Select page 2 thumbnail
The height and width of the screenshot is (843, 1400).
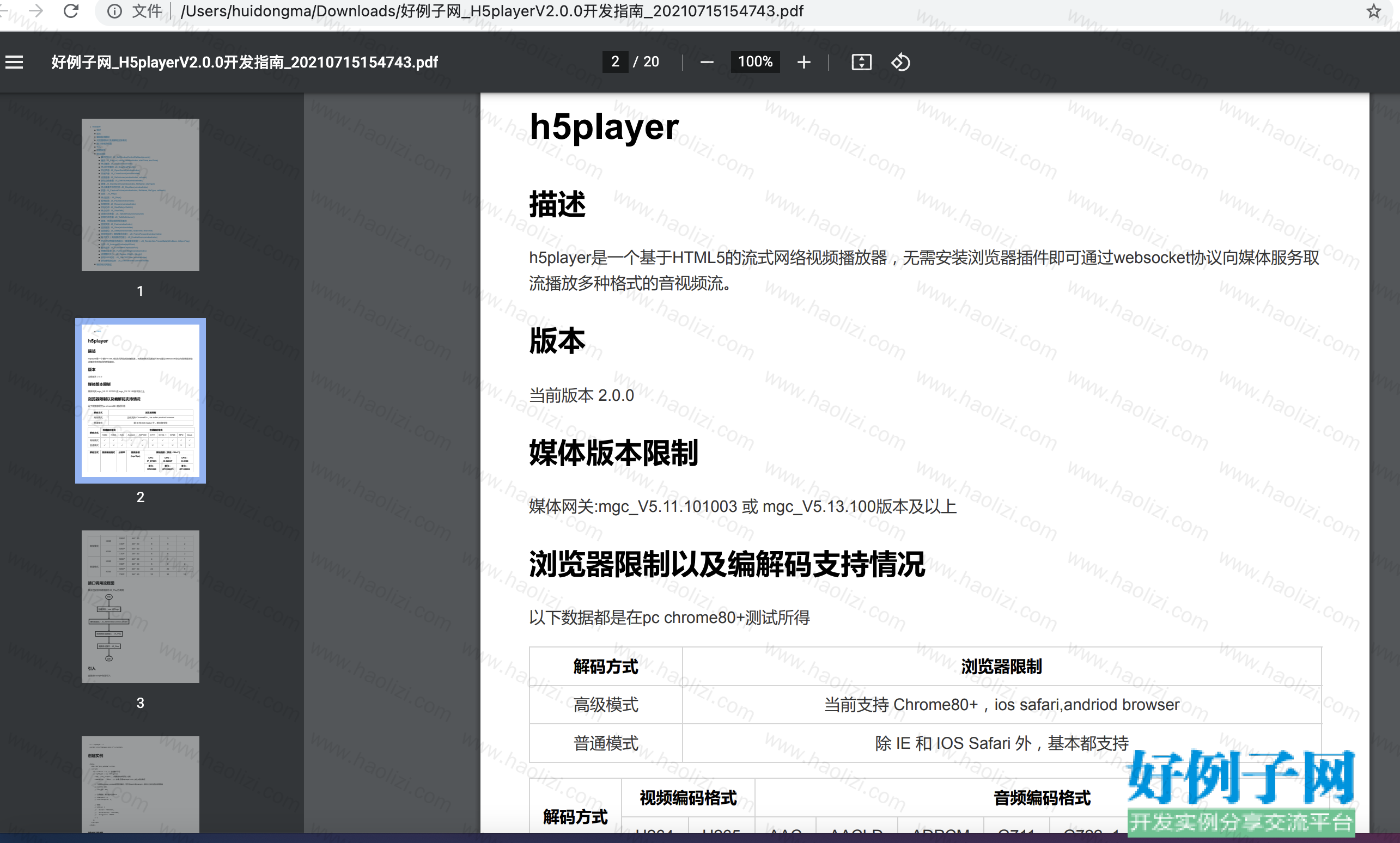tap(141, 400)
